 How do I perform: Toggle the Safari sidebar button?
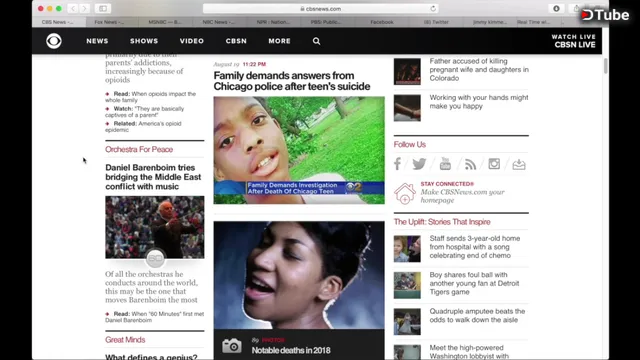tap(103, 9)
